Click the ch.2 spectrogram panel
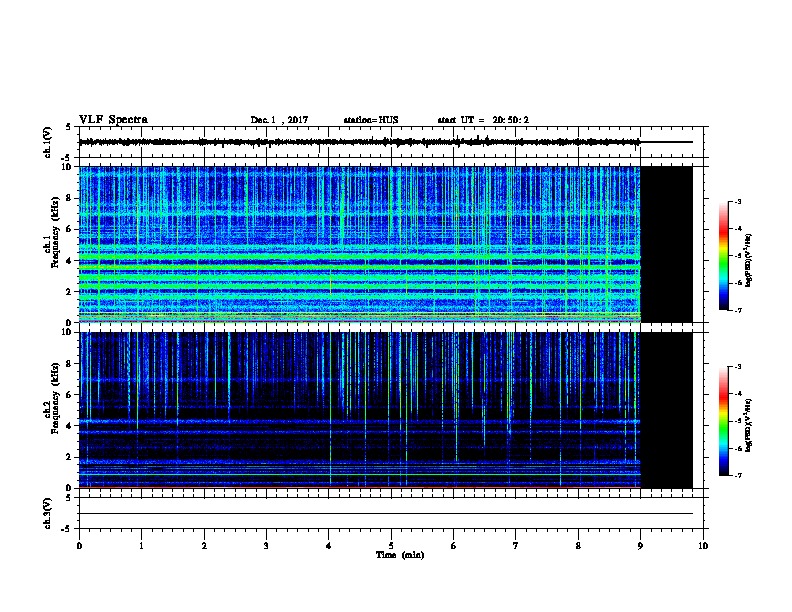The height and width of the screenshot is (612, 792). click(x=360, y=410)
